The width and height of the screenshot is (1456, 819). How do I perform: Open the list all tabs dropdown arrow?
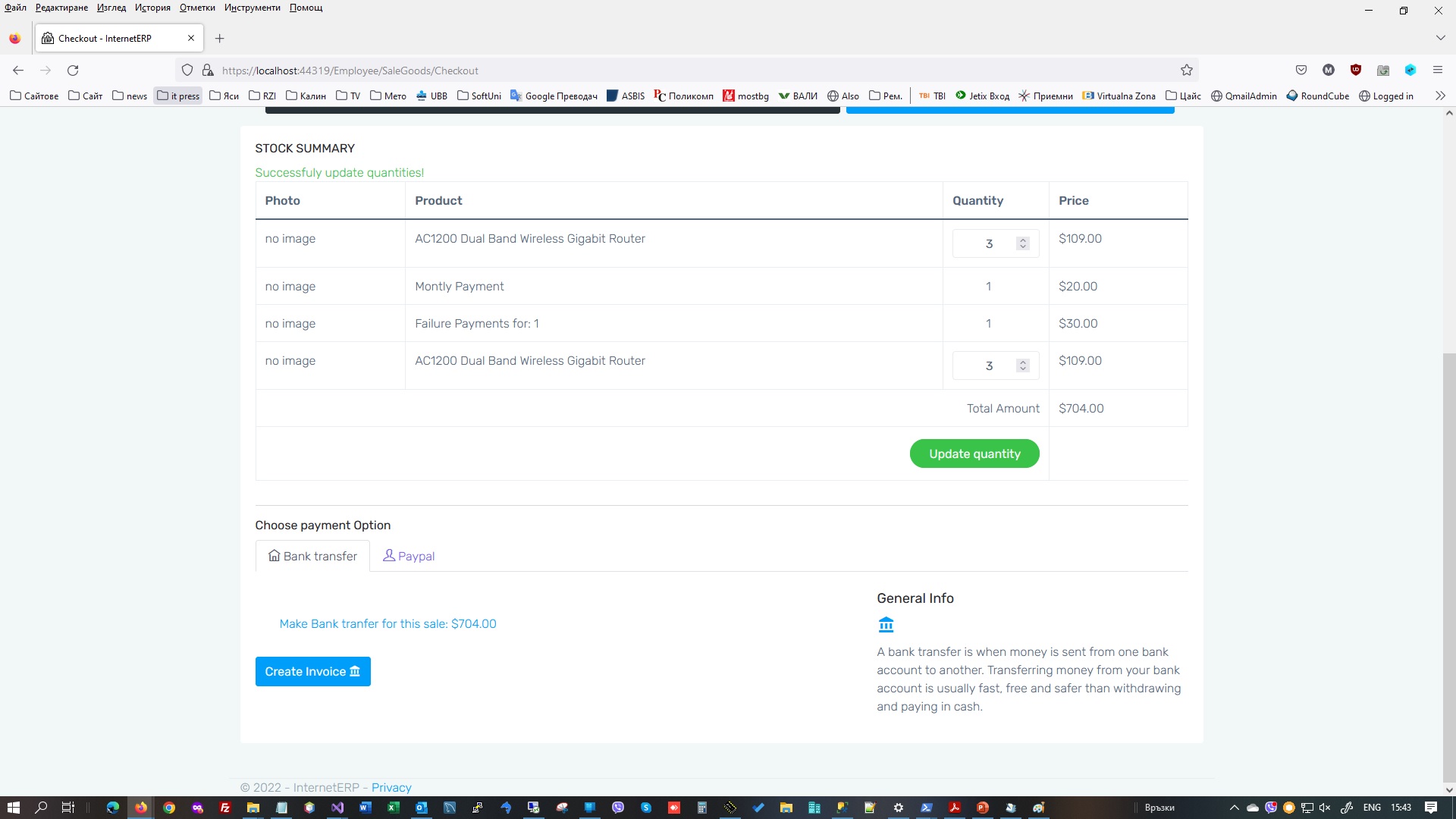click(1440, 38)
